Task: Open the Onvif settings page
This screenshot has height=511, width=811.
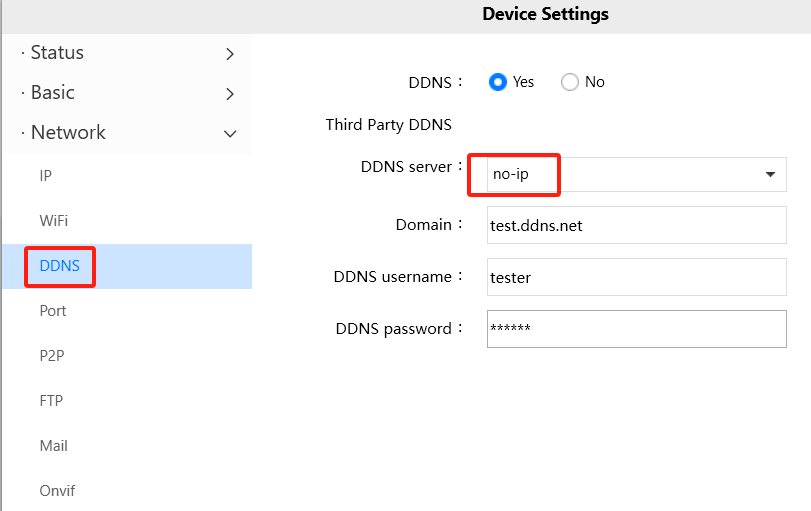Action: tap(57, 491)
